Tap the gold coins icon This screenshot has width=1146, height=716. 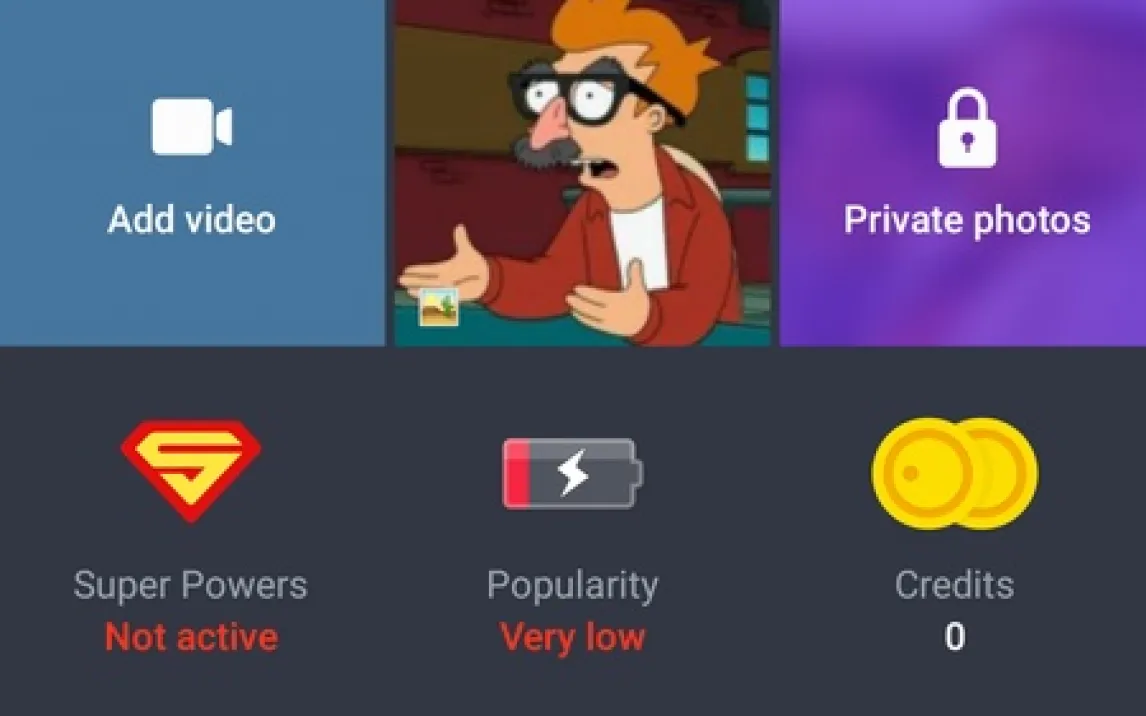pyautogui.click(x=955, y=473)
